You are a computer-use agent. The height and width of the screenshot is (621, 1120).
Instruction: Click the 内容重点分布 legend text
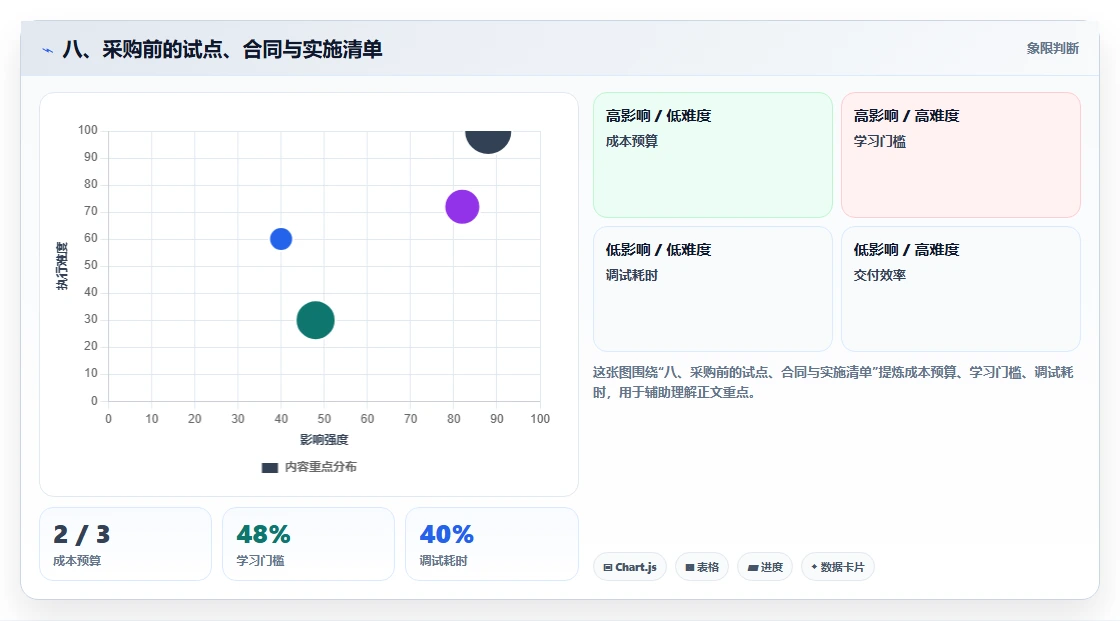[321, 467]
